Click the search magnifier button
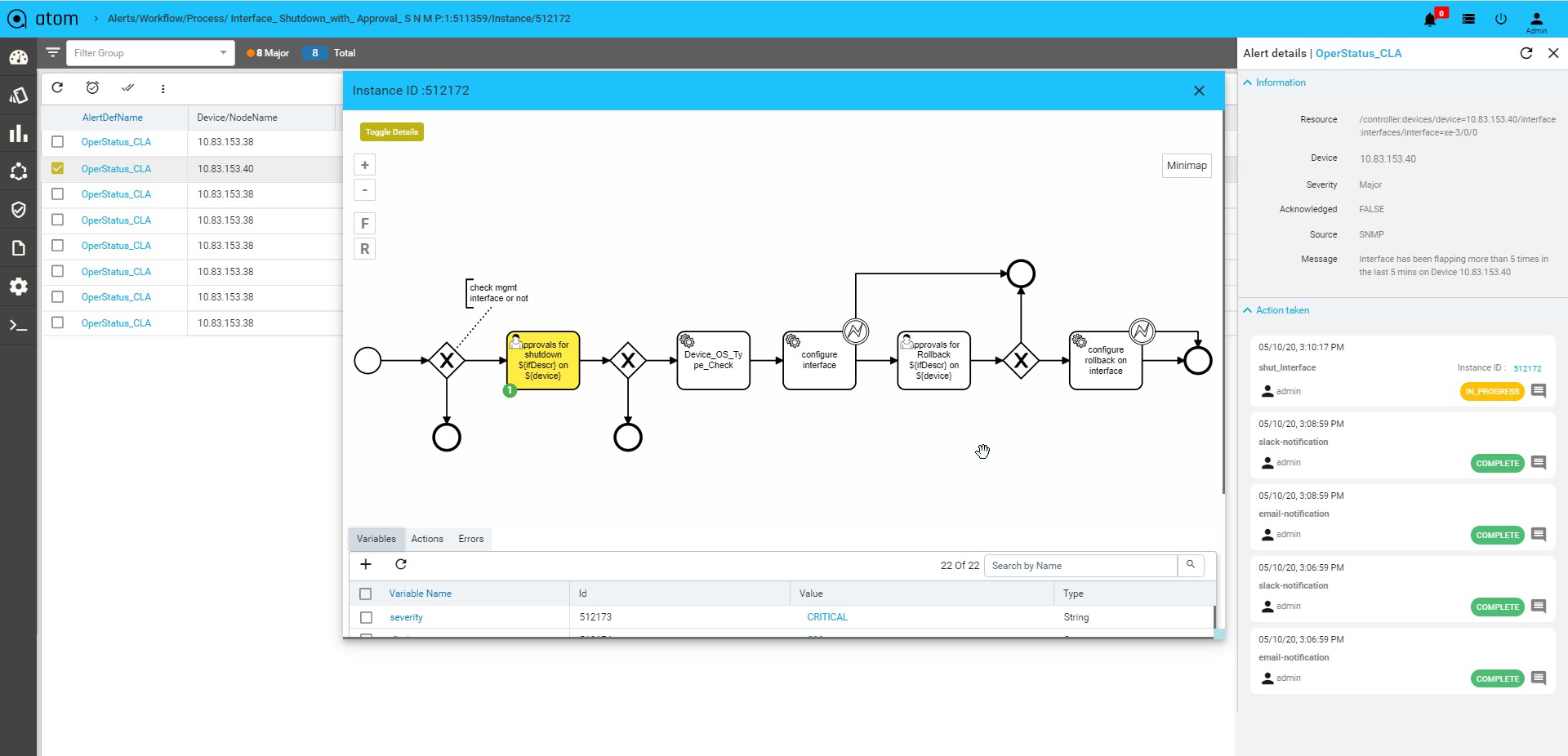The image size is (1568, 756). [1191, 565]
